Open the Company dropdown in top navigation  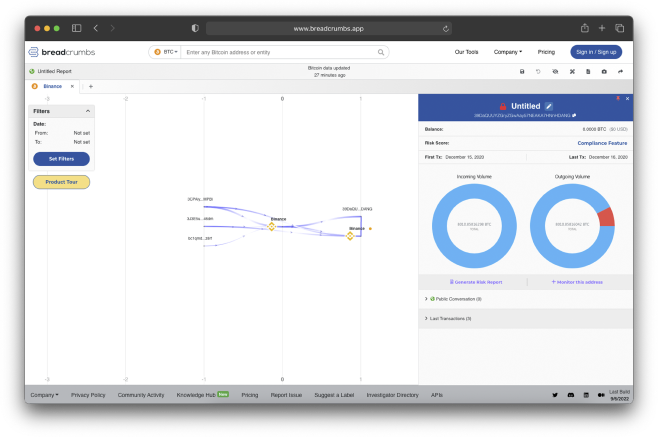[x=508, y=52]
